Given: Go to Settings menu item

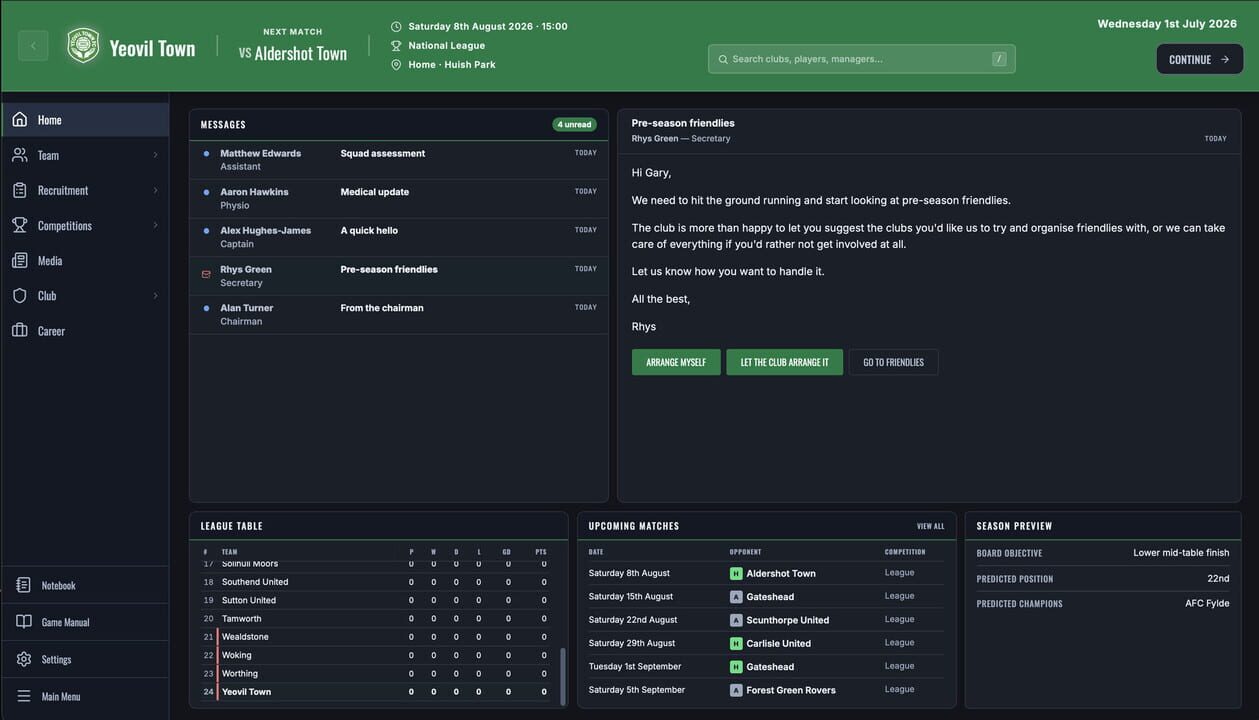Looking at the screenshot, I should tap(85, 659).
